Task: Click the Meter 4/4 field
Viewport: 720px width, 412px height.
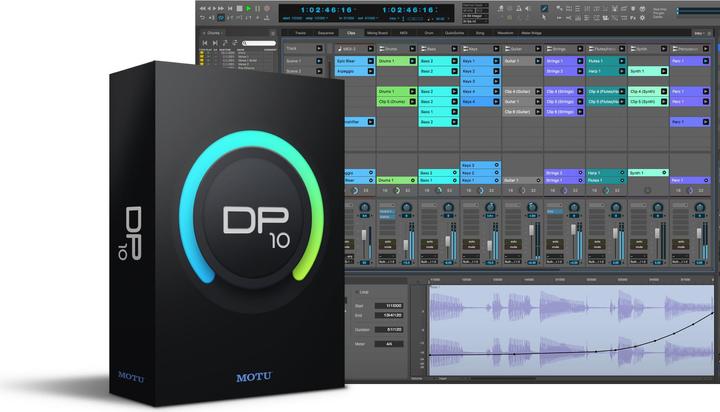Action: point(389,344)
